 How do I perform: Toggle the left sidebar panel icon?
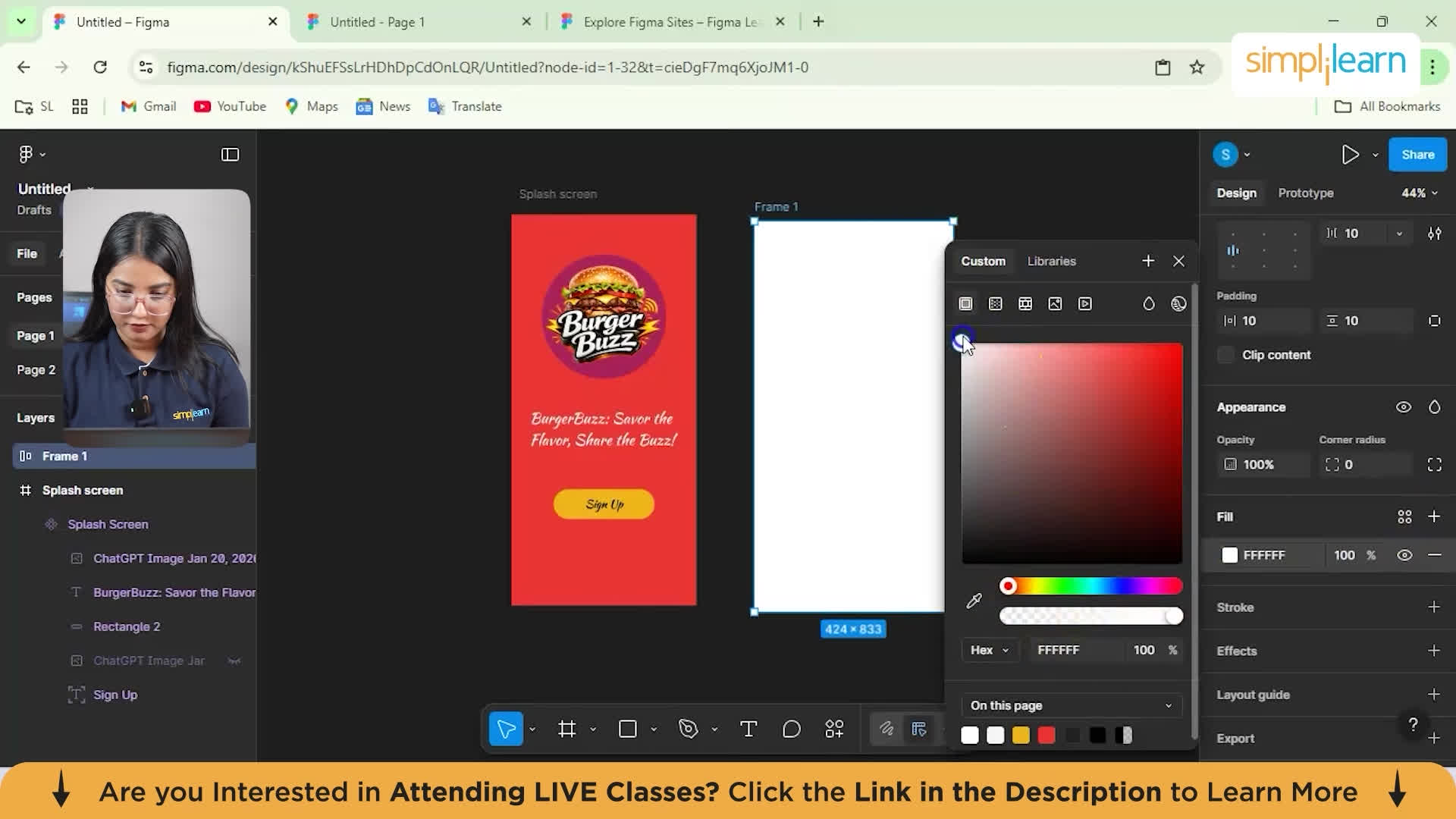[230, 155]
